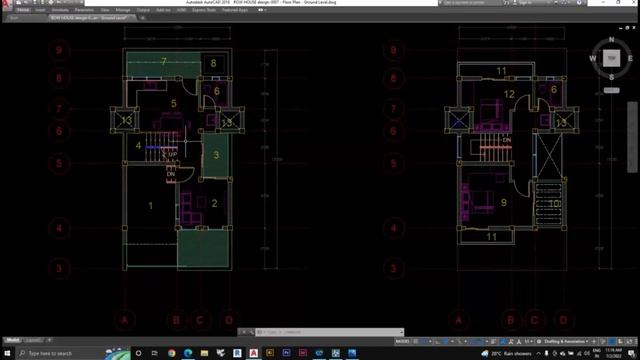This screenshot has width=640, height=360.
Task: Open the A360 ribbon tab
Action: (x=181, y=10)
